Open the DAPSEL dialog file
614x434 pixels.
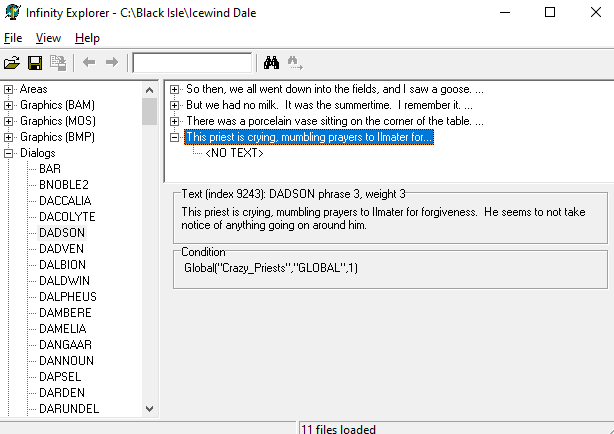[60, 377]
